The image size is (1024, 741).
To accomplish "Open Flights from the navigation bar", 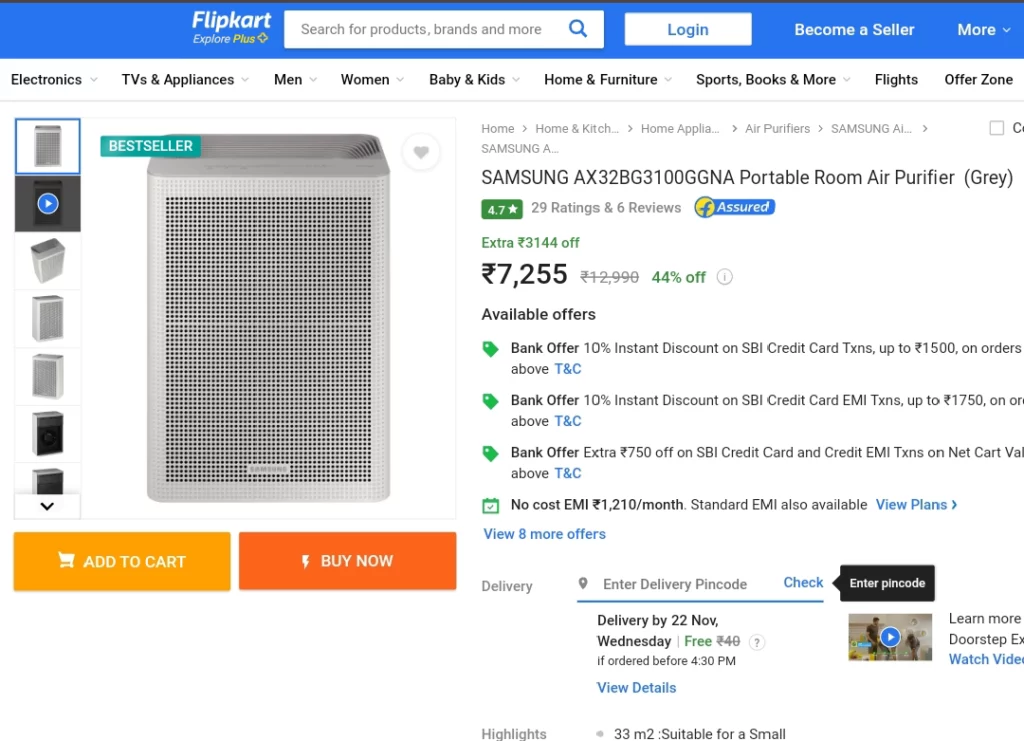I will 896,80.
